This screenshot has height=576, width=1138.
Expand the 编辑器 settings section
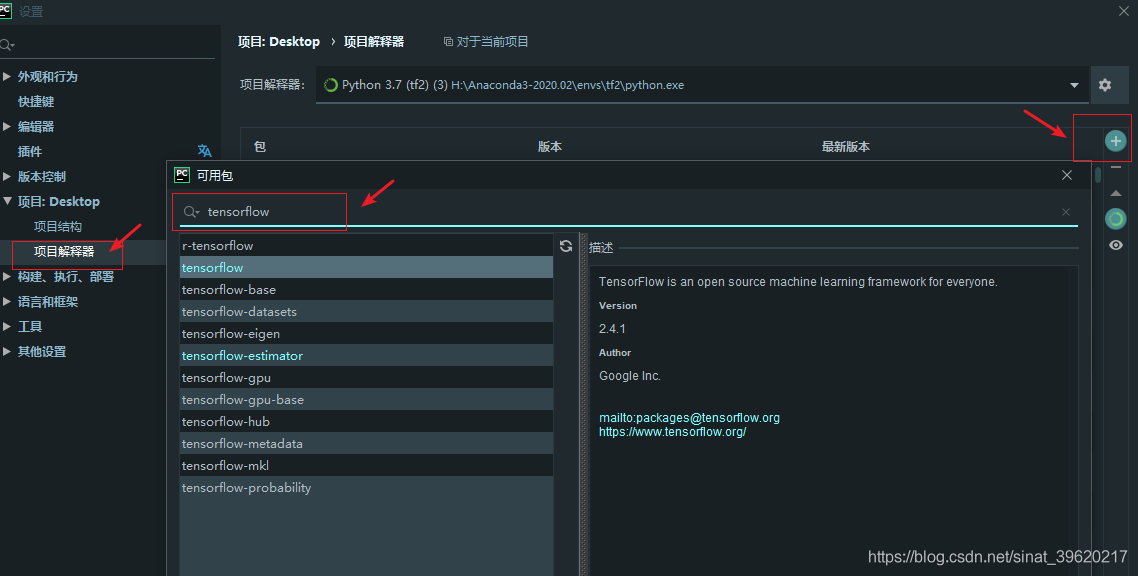click(7, 126)
